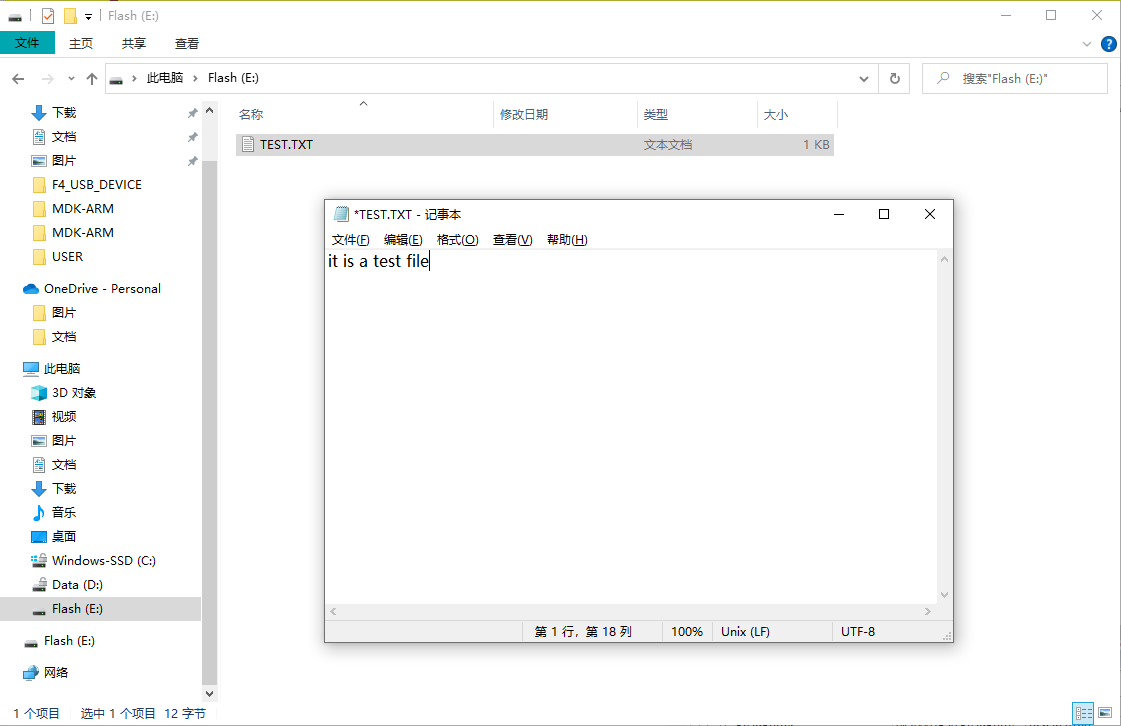Viewport: 1121px width, 726px height.
Task: Click the 音乐 music note icon in the sidebar
Action: tap(39, 513)
